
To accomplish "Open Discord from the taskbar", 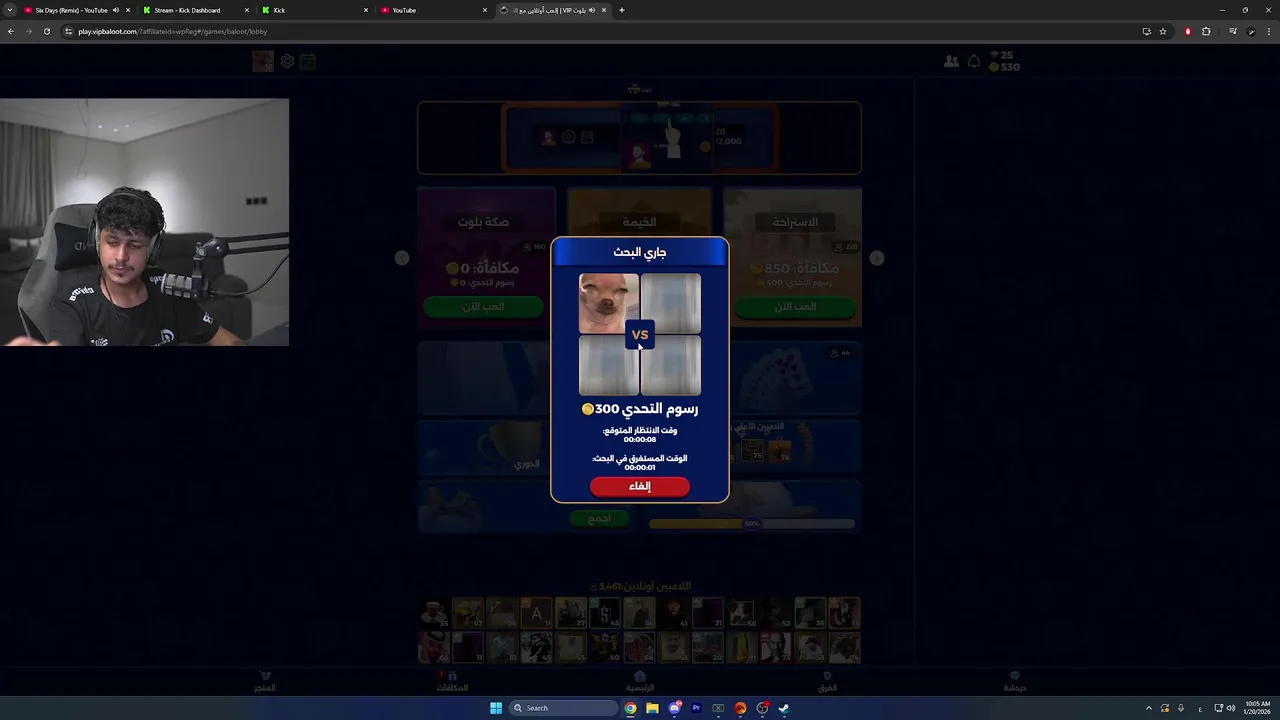I will coord(674,708).
